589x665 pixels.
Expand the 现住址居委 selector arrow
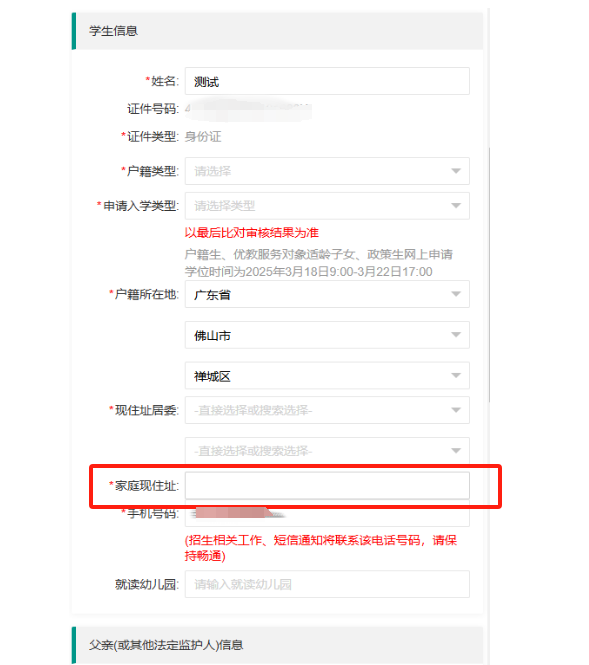point(456,410)
